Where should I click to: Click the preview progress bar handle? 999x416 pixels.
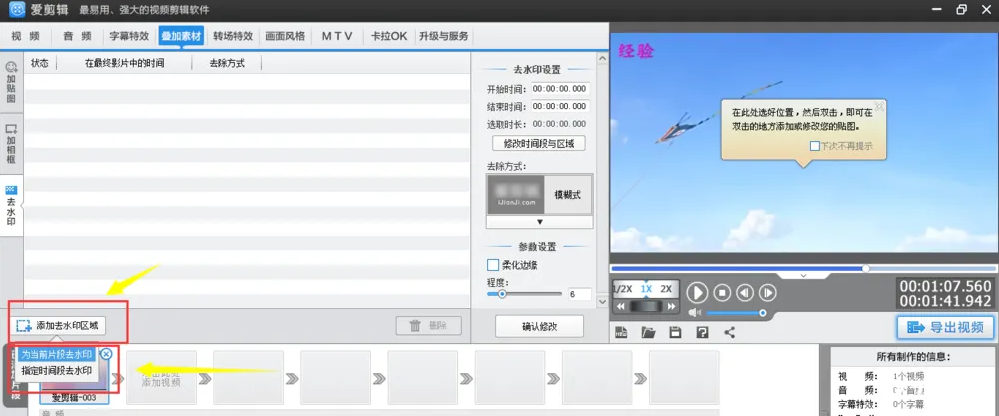point(866,268)
